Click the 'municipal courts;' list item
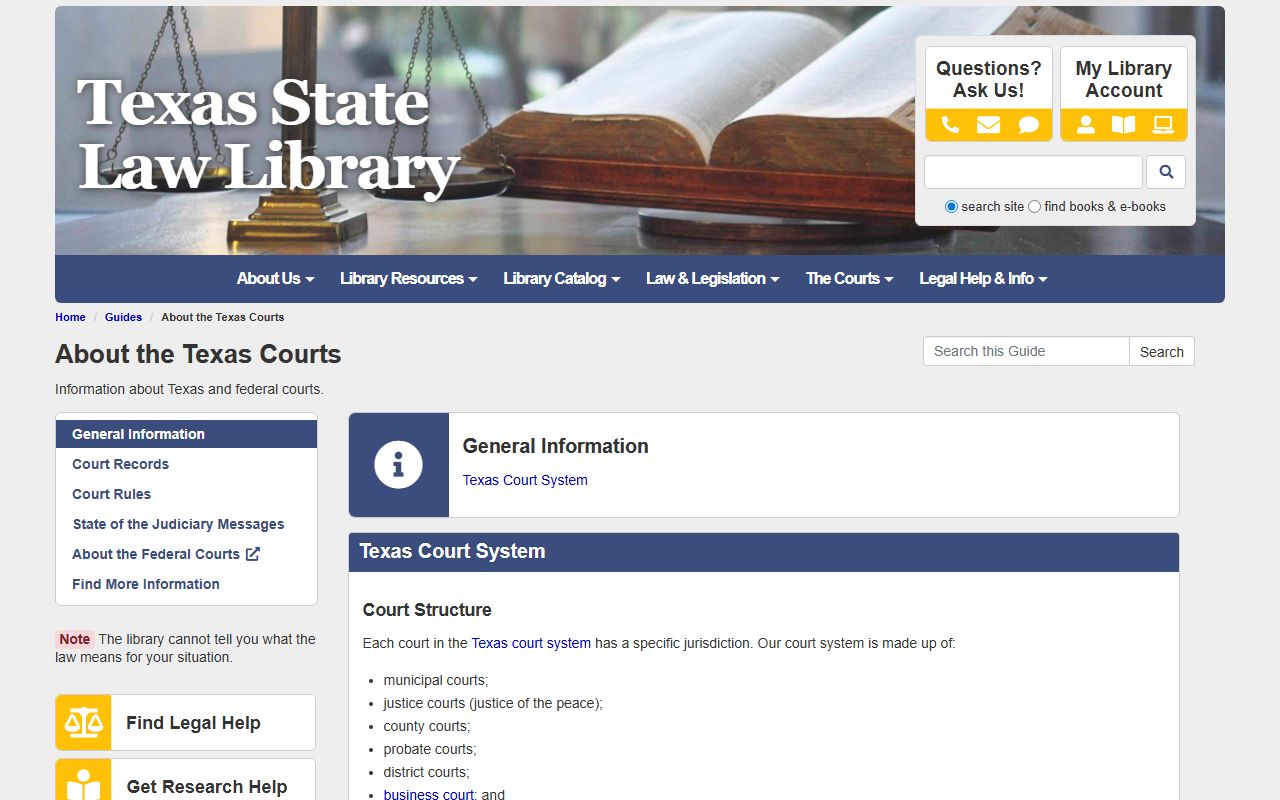Screen dimensions: 1280x800 coord(436,680)
